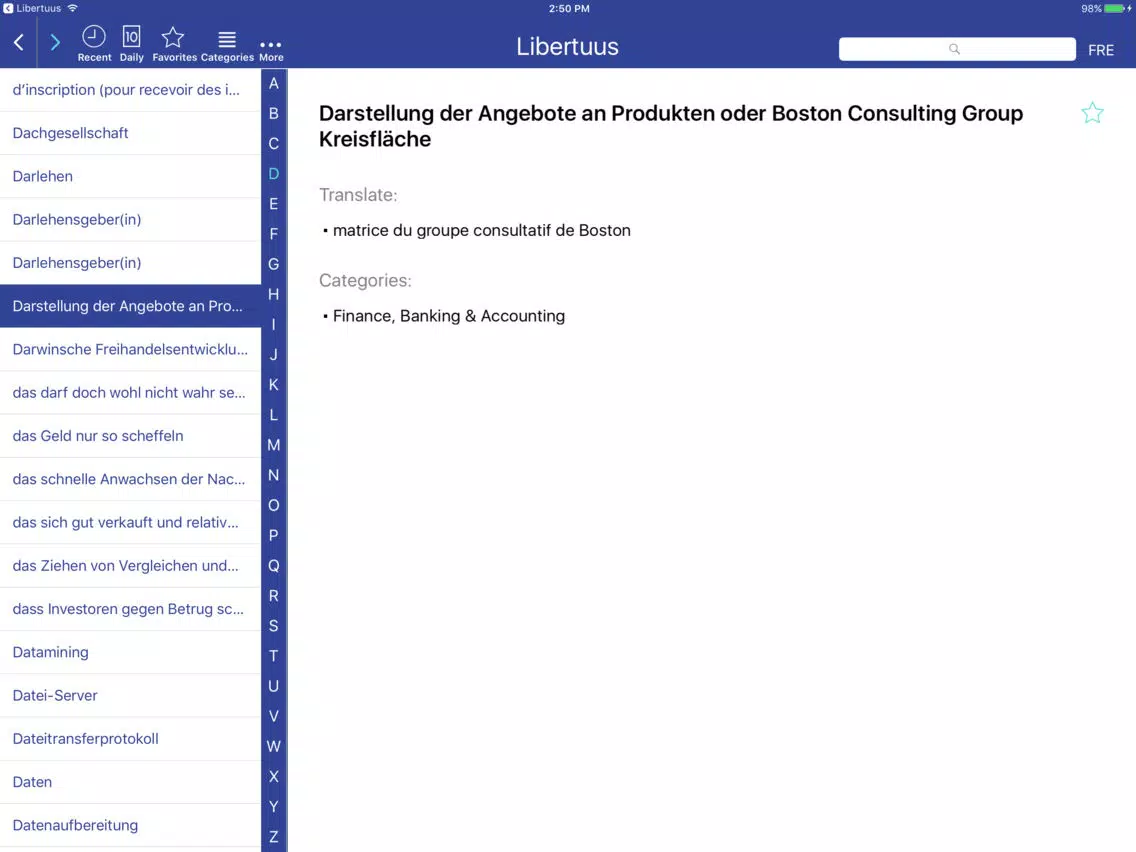Image resolution: width=1136 pixels, height=852 pixels.
Task: Jump to letter A in the index
Action: pyautogui.click(x=274, y=83)
